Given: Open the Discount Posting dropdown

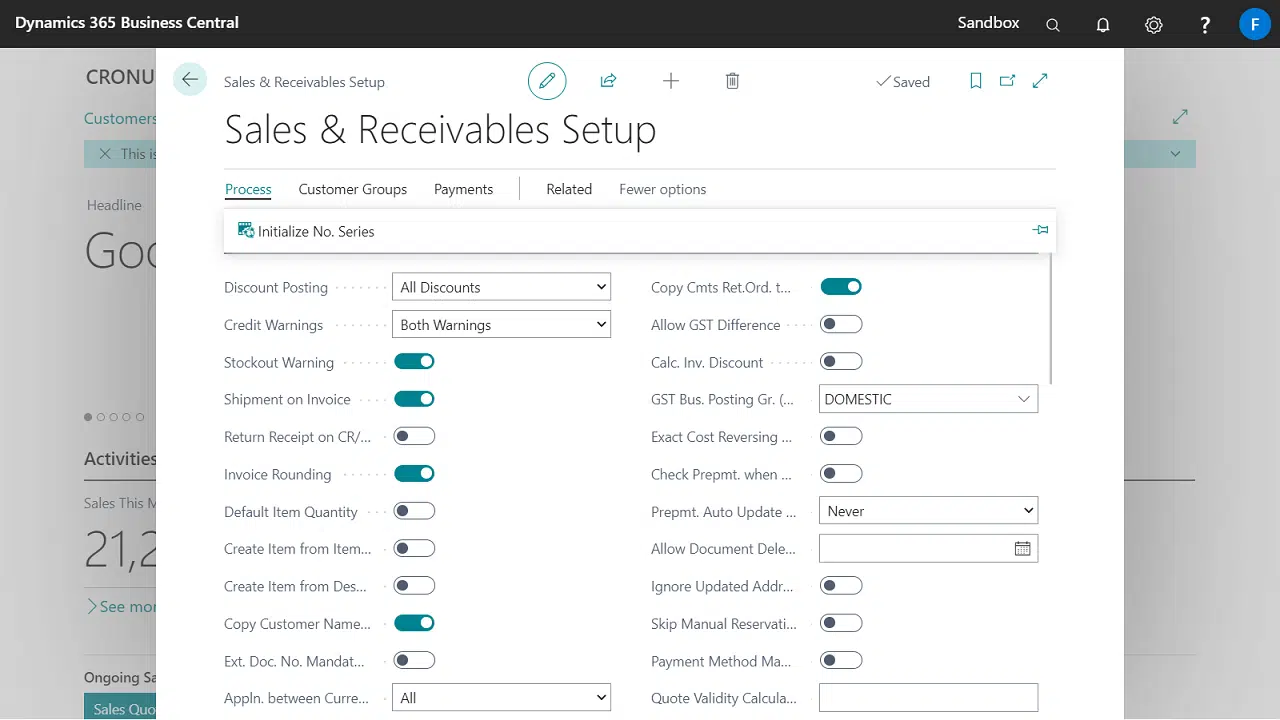Looking at the screenshot, I should click(x=501, y=287).
